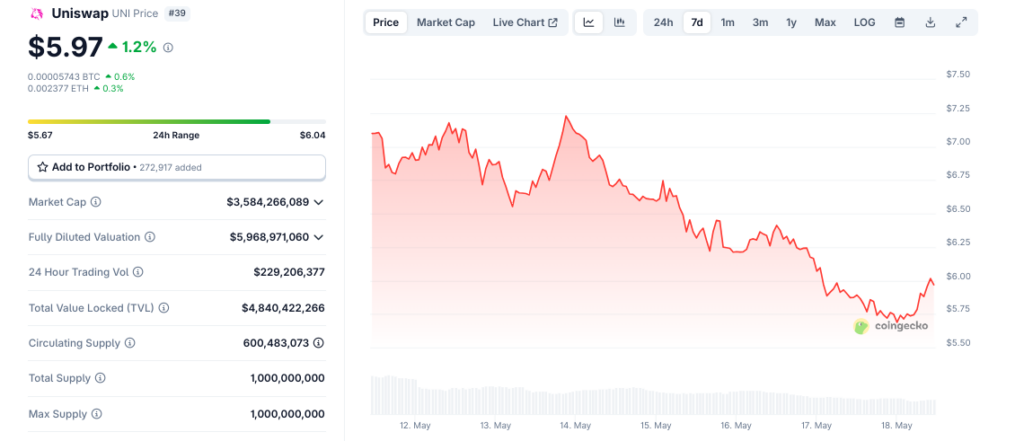Show Total Supply info icon
Viewport: 1024px width, 441px height.
click(x=100, y=378)
